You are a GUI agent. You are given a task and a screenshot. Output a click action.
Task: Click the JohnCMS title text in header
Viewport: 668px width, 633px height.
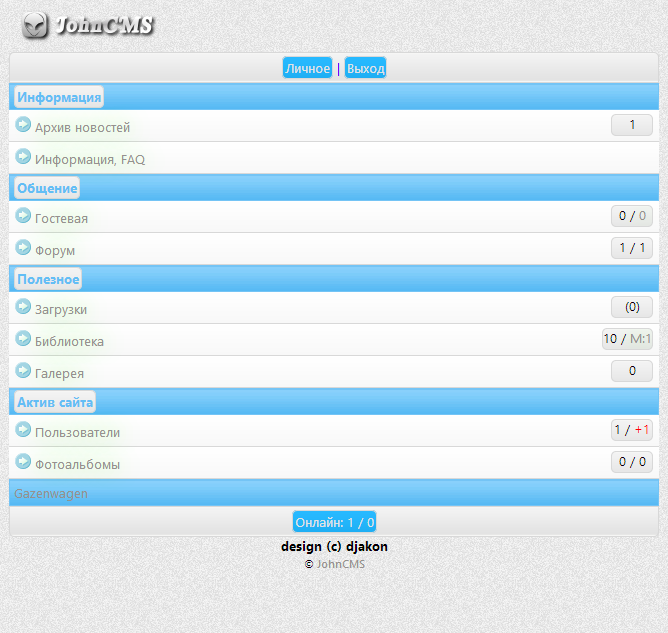[104, 25]
